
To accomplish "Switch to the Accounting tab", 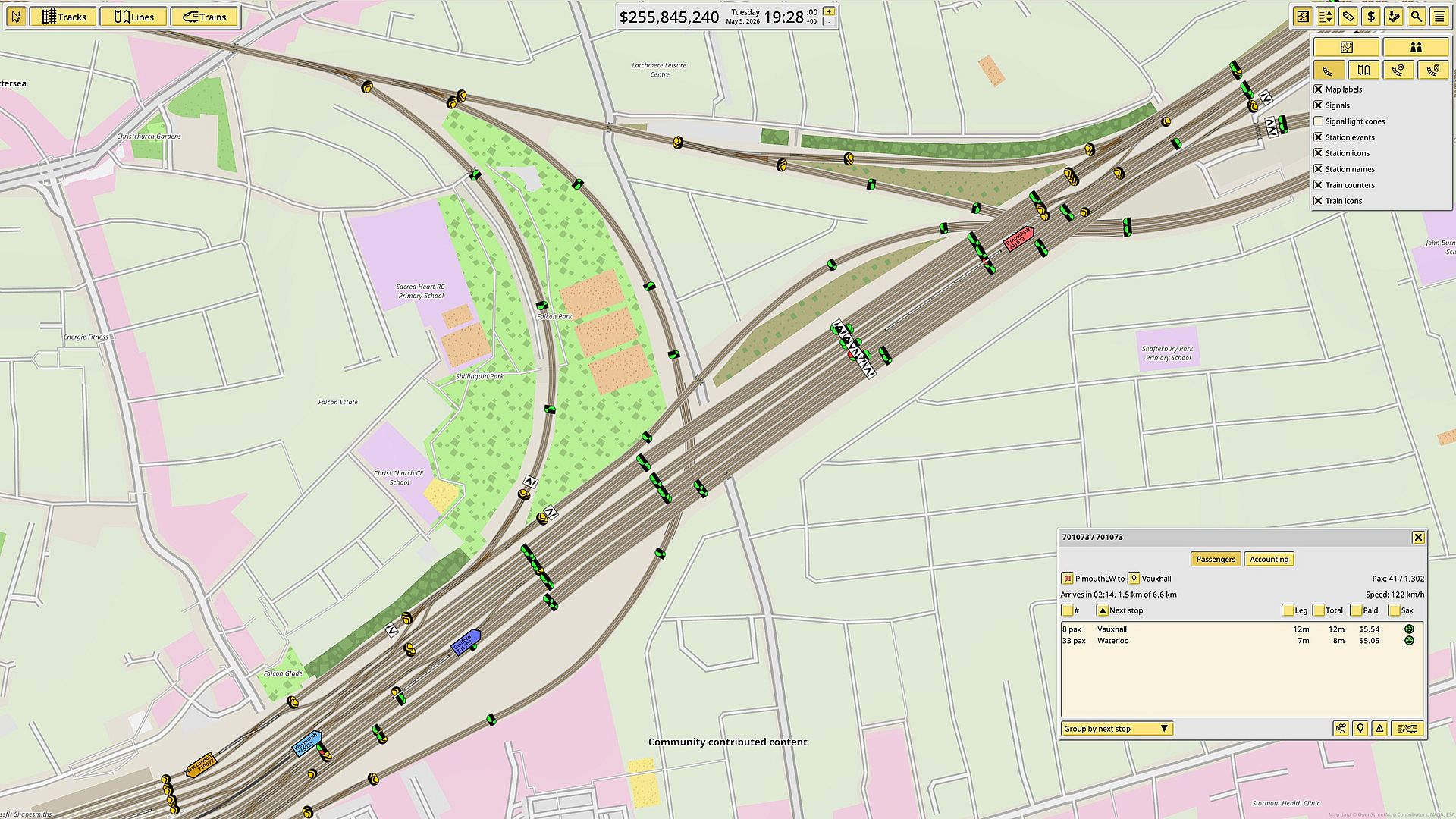I will [1269, 560].
